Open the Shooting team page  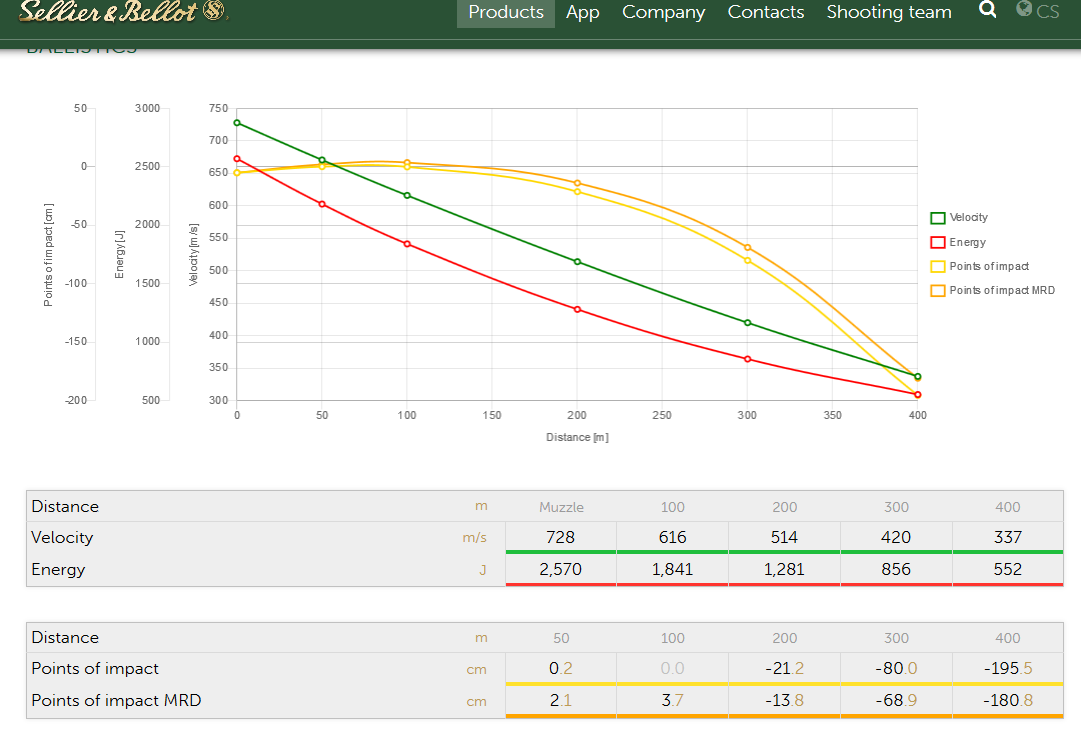pyautogui.click(x=889, y=13)
